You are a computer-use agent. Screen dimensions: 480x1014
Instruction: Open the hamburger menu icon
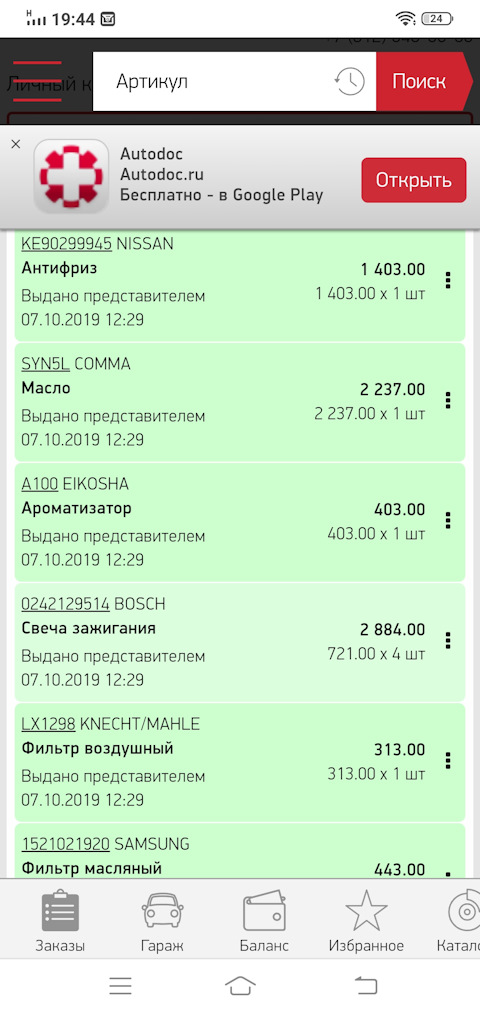pyautogui.click(x=37, y=81)
